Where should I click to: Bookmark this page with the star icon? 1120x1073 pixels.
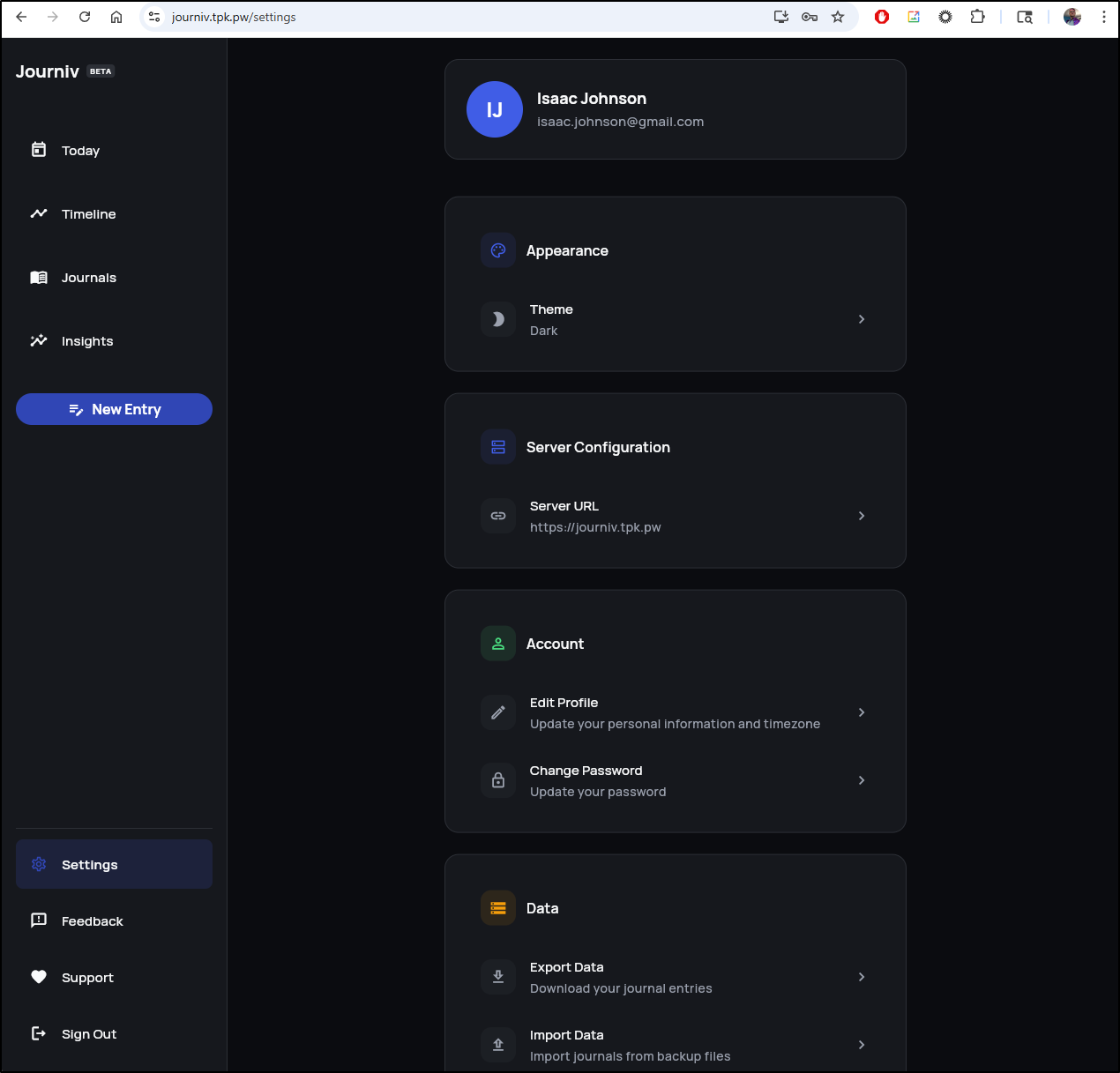point(838,17)
